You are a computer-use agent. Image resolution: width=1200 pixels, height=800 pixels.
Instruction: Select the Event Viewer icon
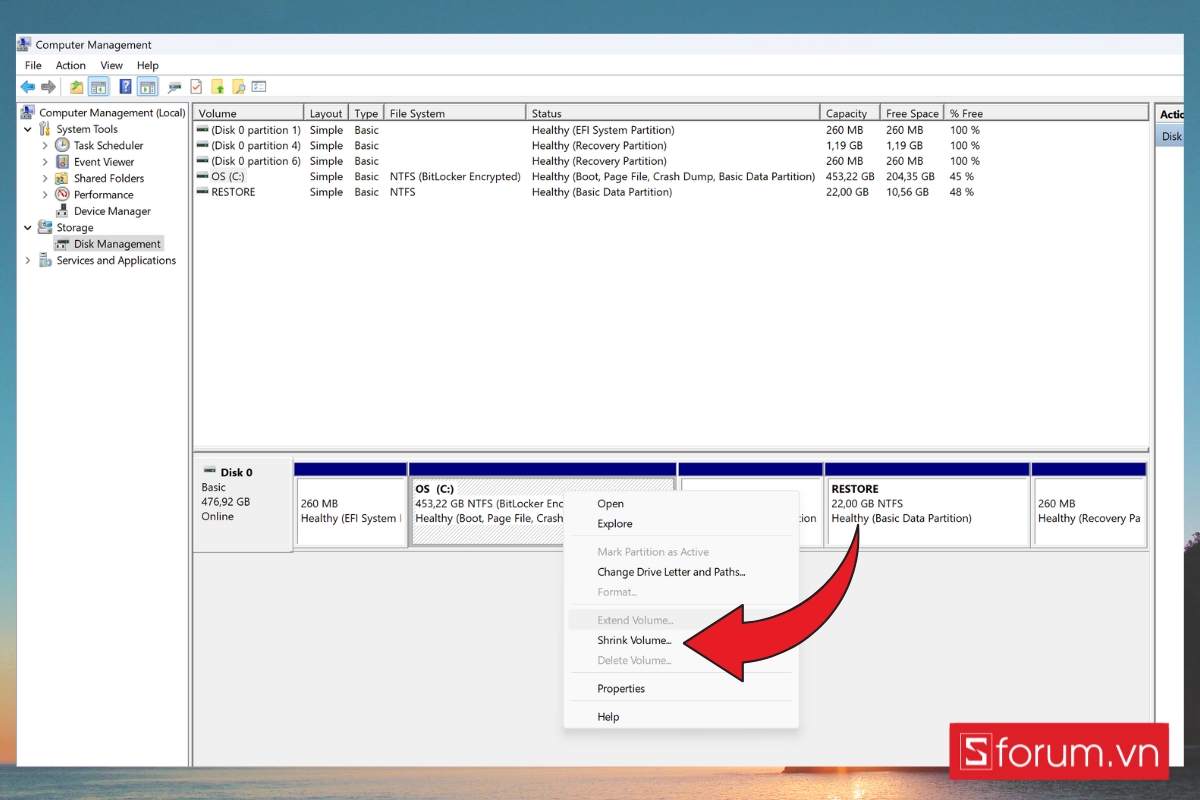click(x=62, y=162)
